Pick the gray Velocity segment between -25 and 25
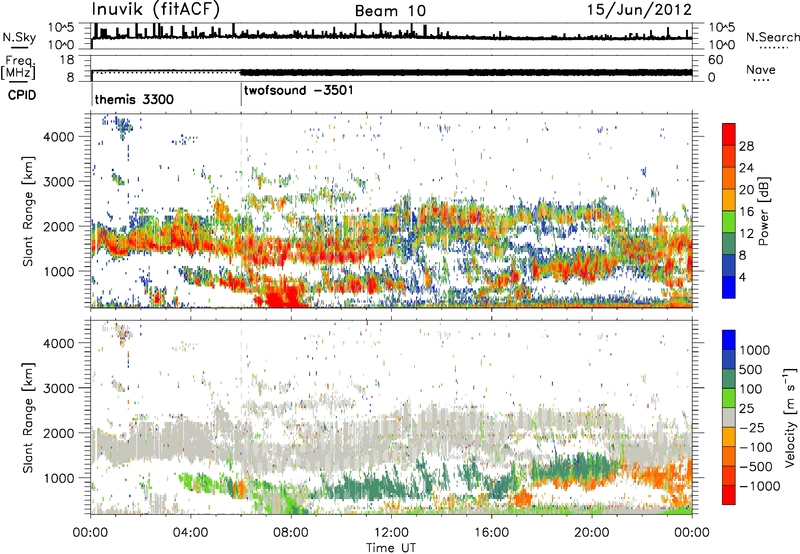800x554 pixels. click(x=729, y=417)
